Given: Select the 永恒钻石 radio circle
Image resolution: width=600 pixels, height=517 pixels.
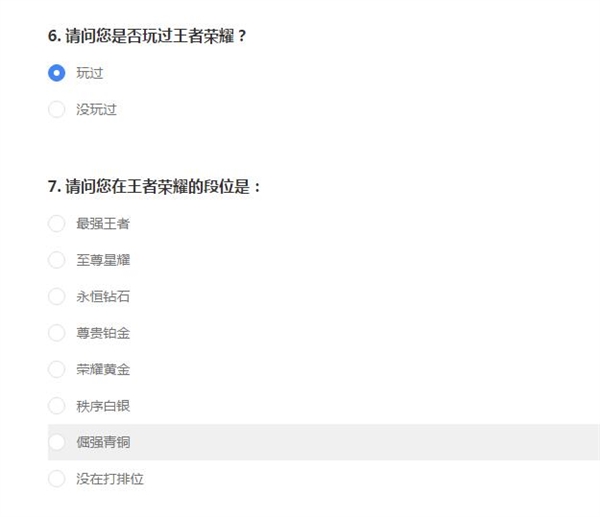Looking at the screenshot, I should point(56,296).
